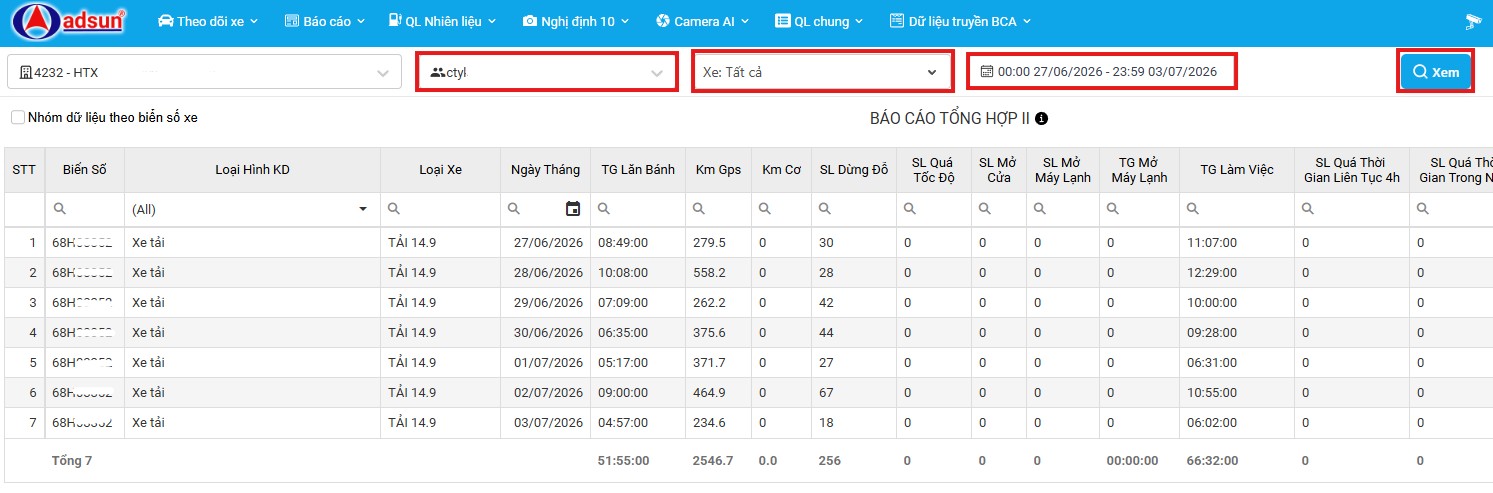Click the Ngày Tháng filter search icon

(x=514, y=209)
